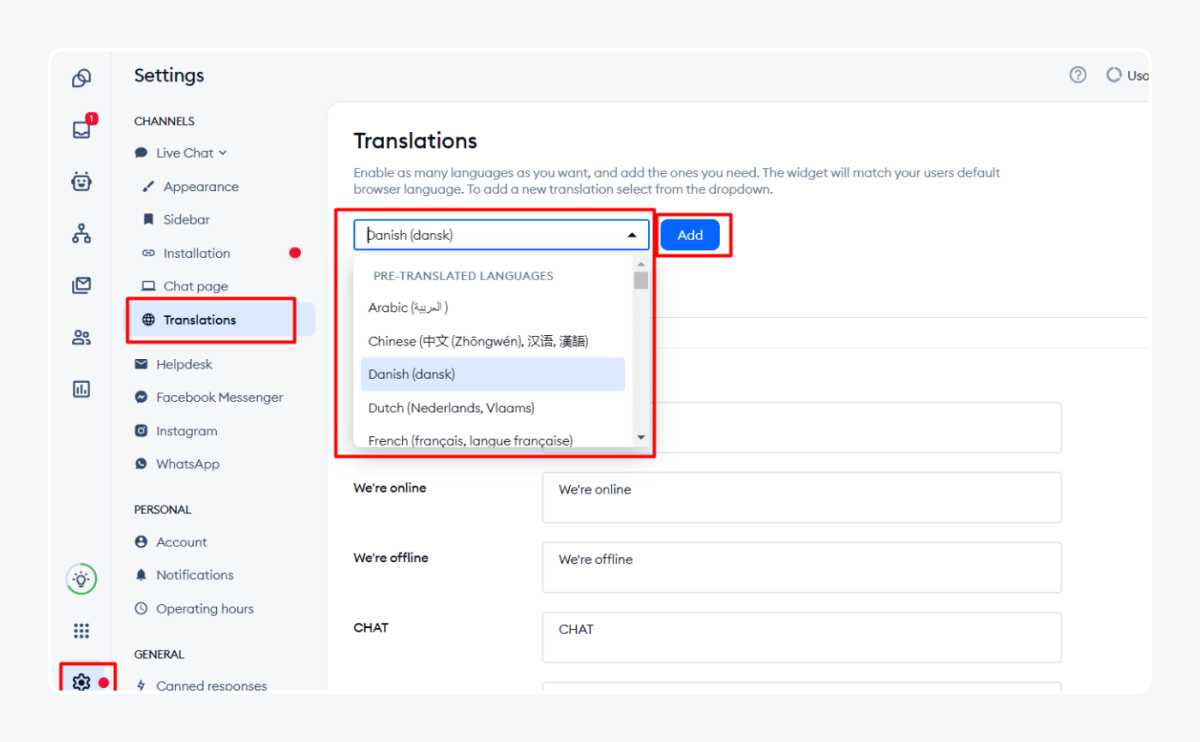
Task: Open Settings via the gear icon
Action: coord(80,681)
